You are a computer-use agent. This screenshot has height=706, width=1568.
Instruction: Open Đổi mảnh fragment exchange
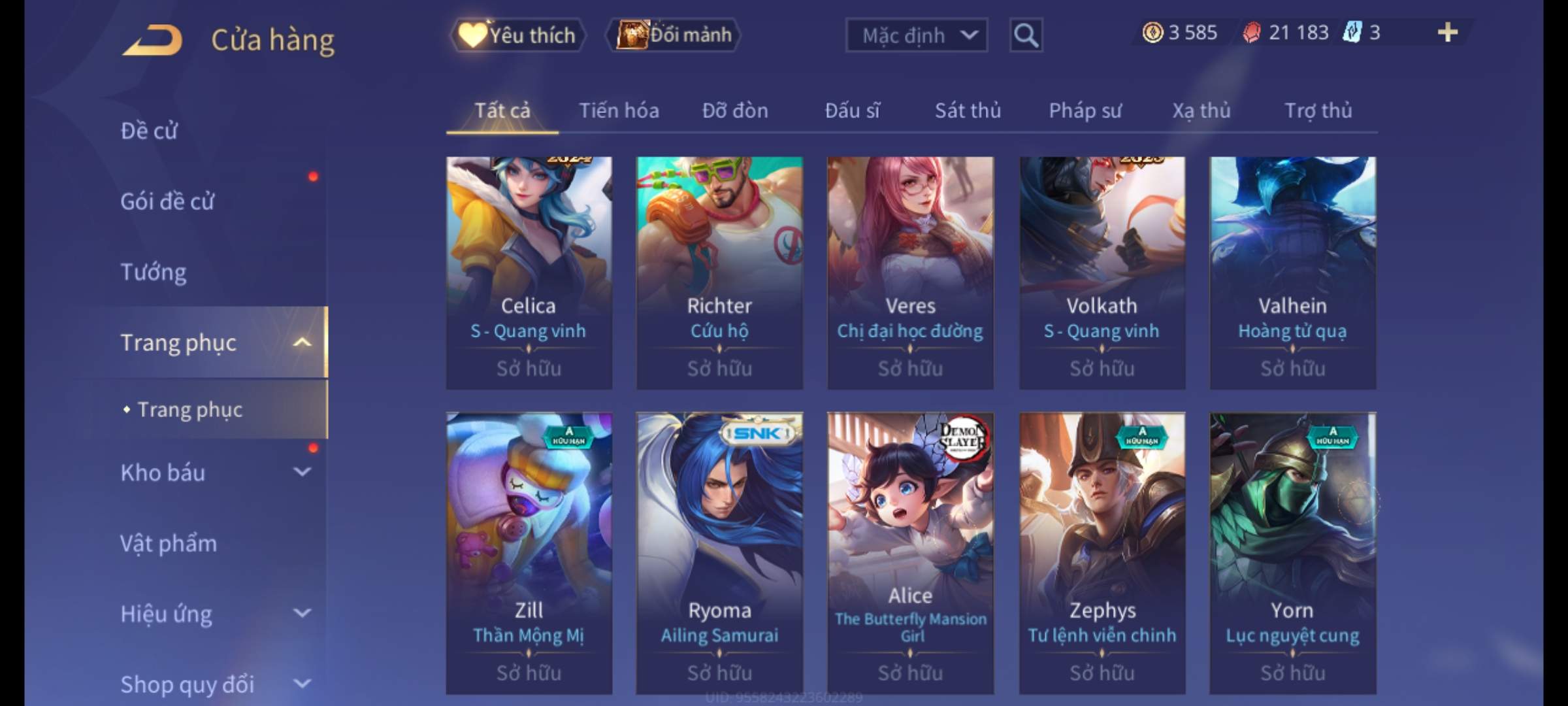coord(674,35)
